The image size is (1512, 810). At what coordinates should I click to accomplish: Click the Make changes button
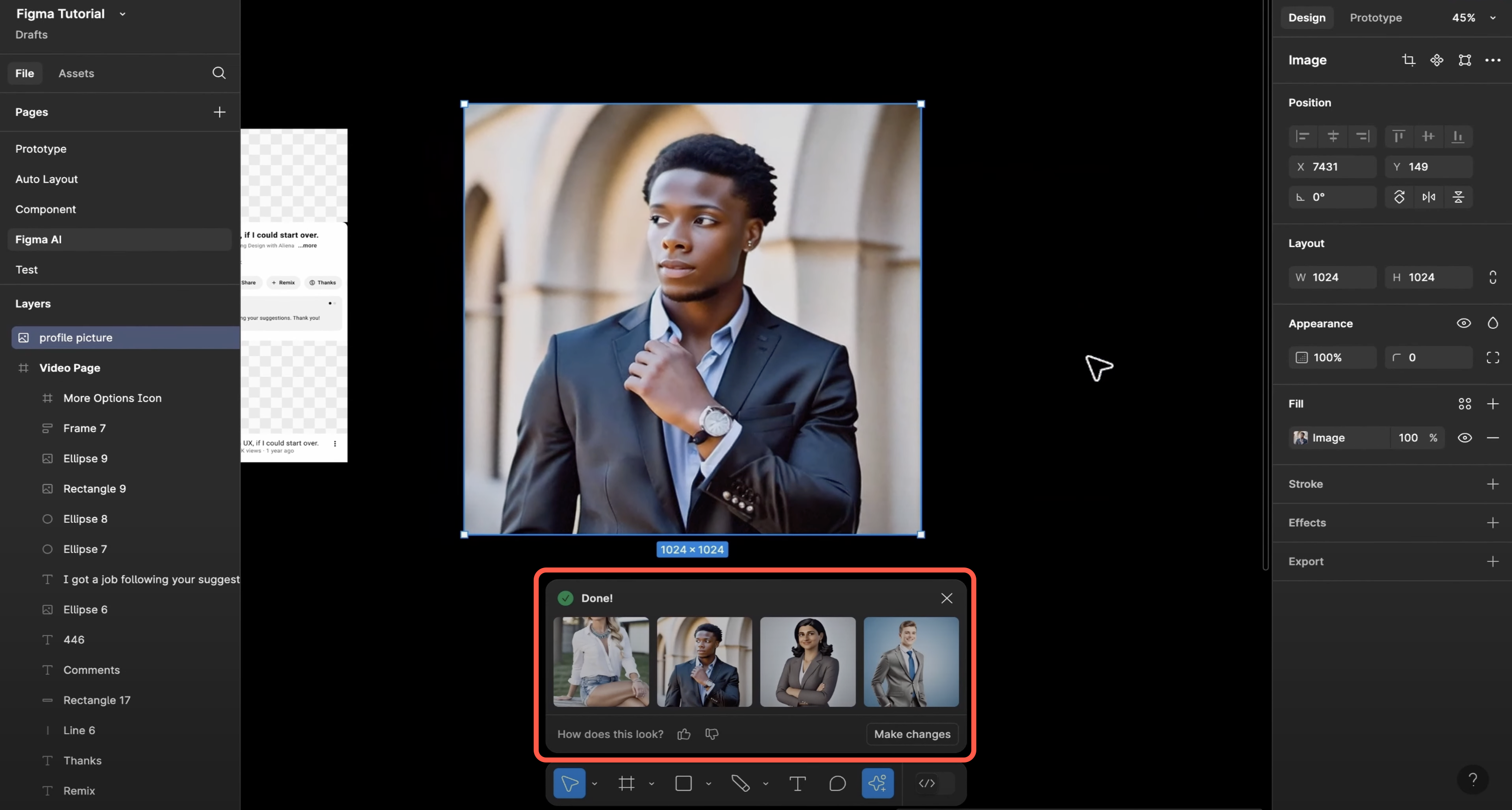[911, 733]
